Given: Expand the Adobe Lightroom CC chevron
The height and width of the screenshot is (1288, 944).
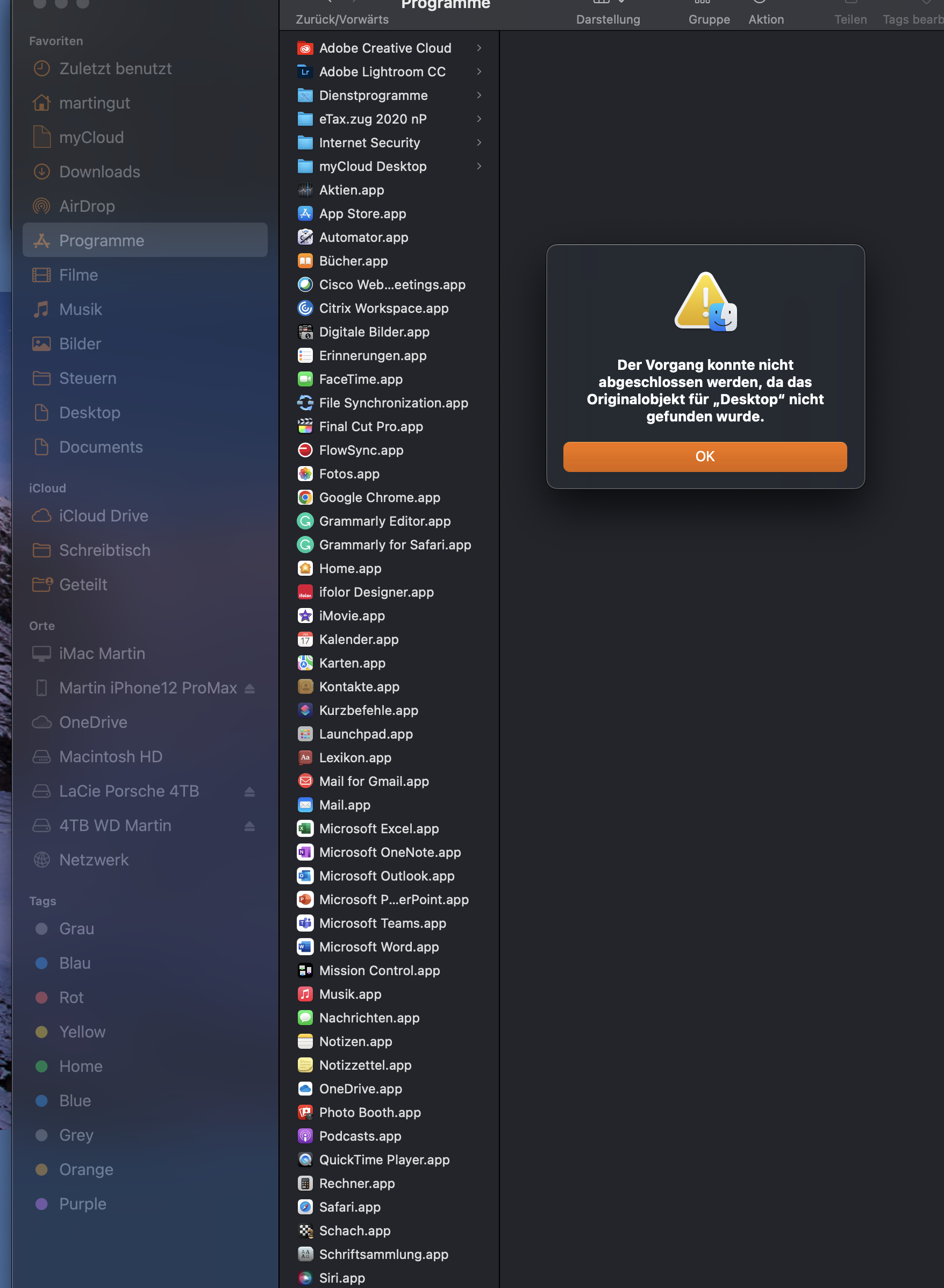Looking at the screenshot, I should pyautogui.click(x=479, y=71).
